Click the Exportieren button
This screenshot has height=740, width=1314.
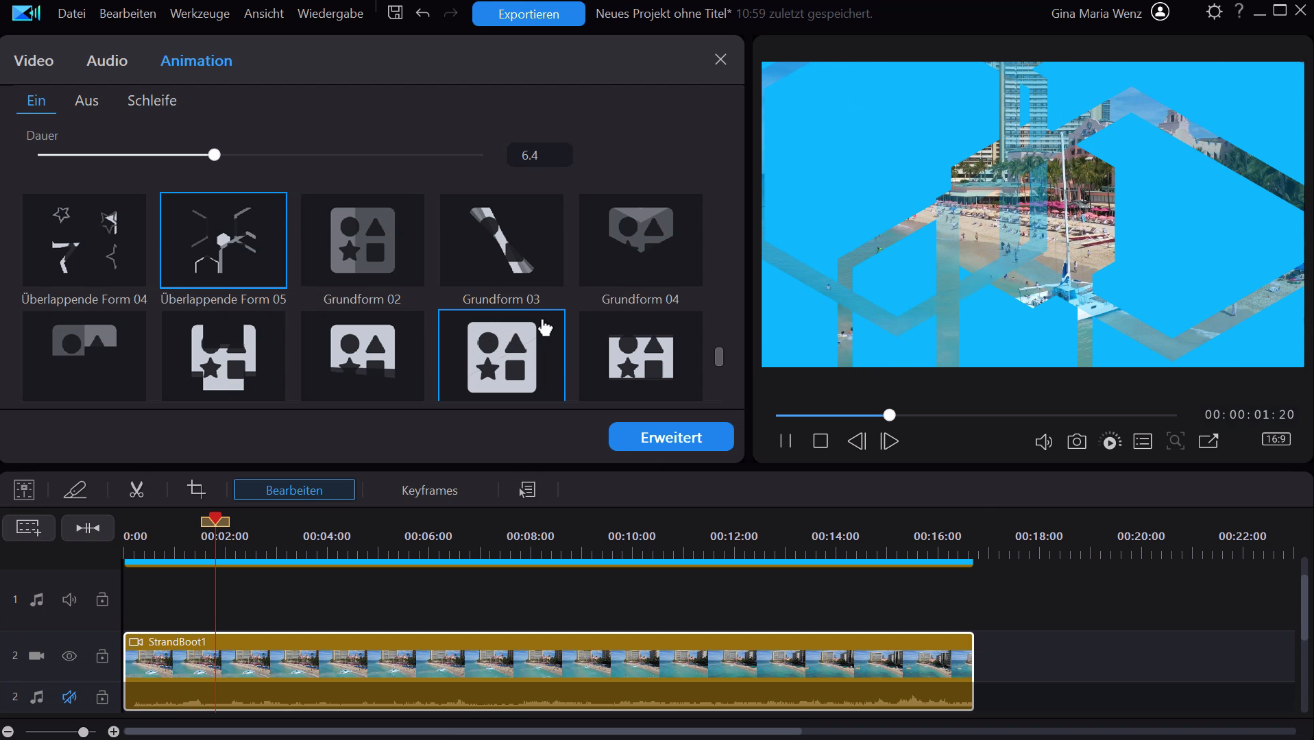[x=528, y=13]
